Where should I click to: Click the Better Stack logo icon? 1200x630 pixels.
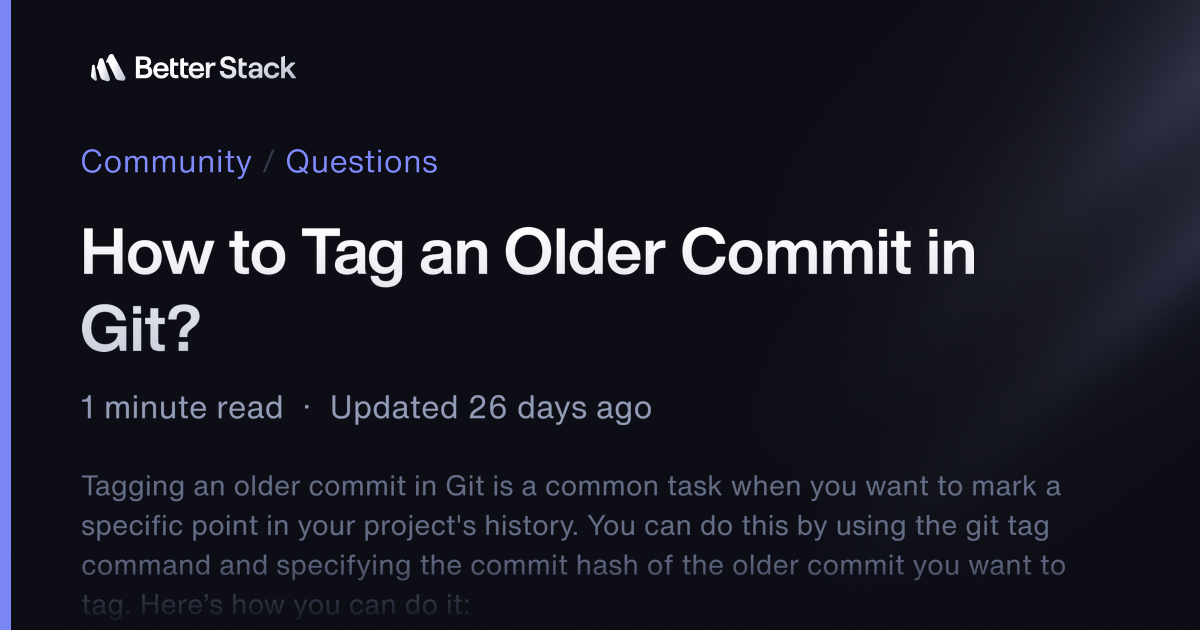click(x=107, y=68)
